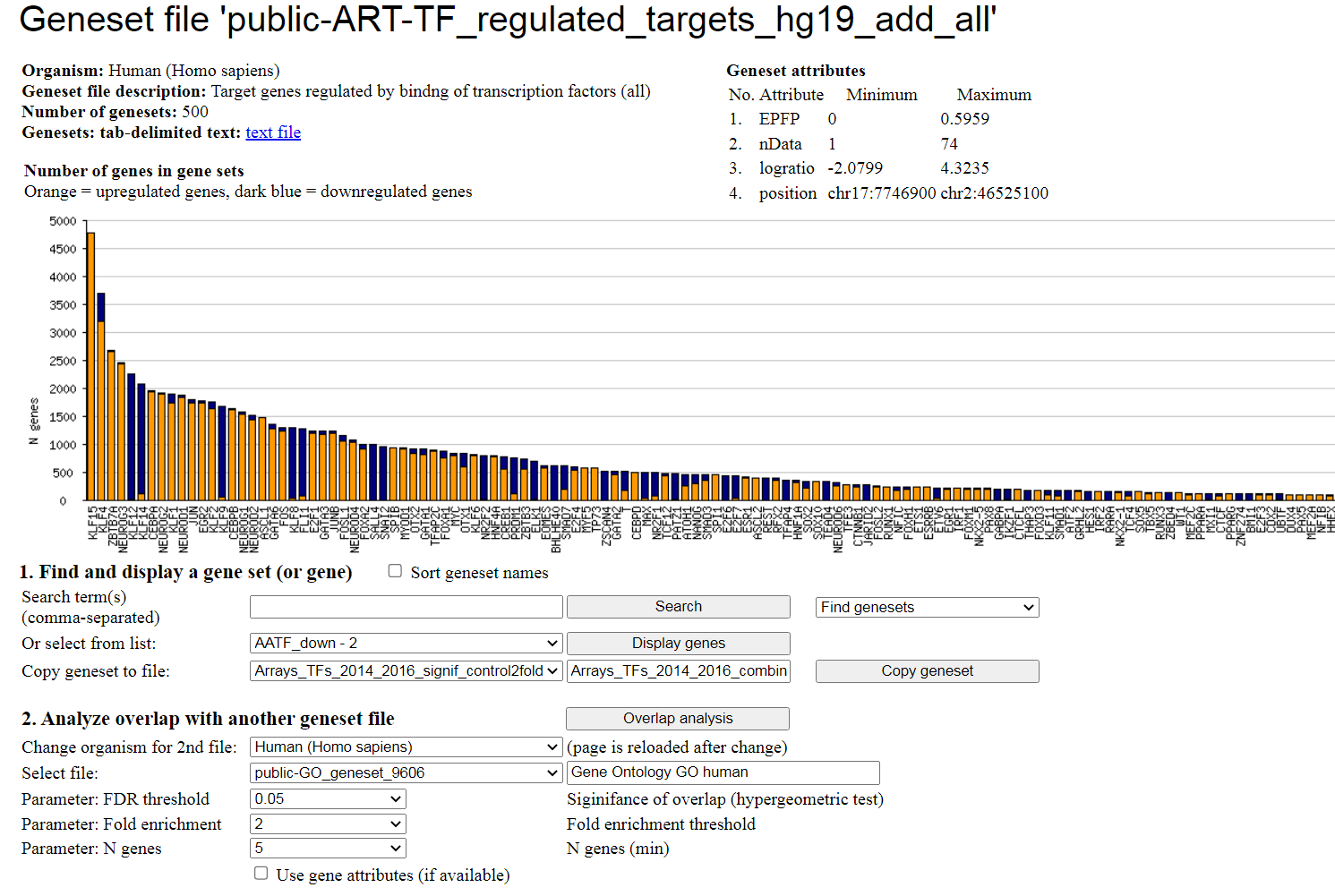Enable Sort geneset names checkbox
The image size is (1335, 896).
[x=395, y=571]
